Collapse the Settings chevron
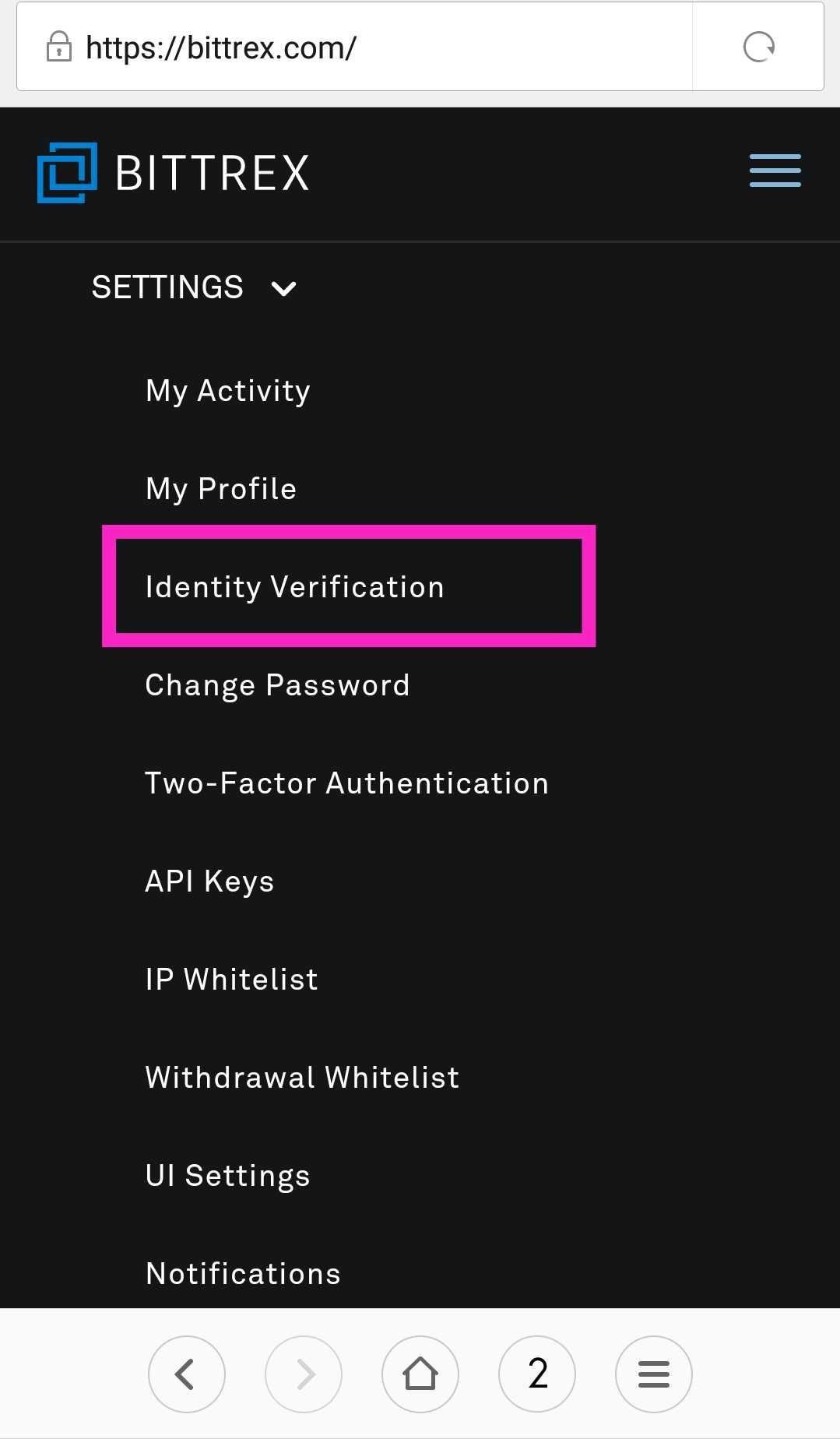Image resolution: width=840 pixels, height=1439 pixels. click(283, 289)
